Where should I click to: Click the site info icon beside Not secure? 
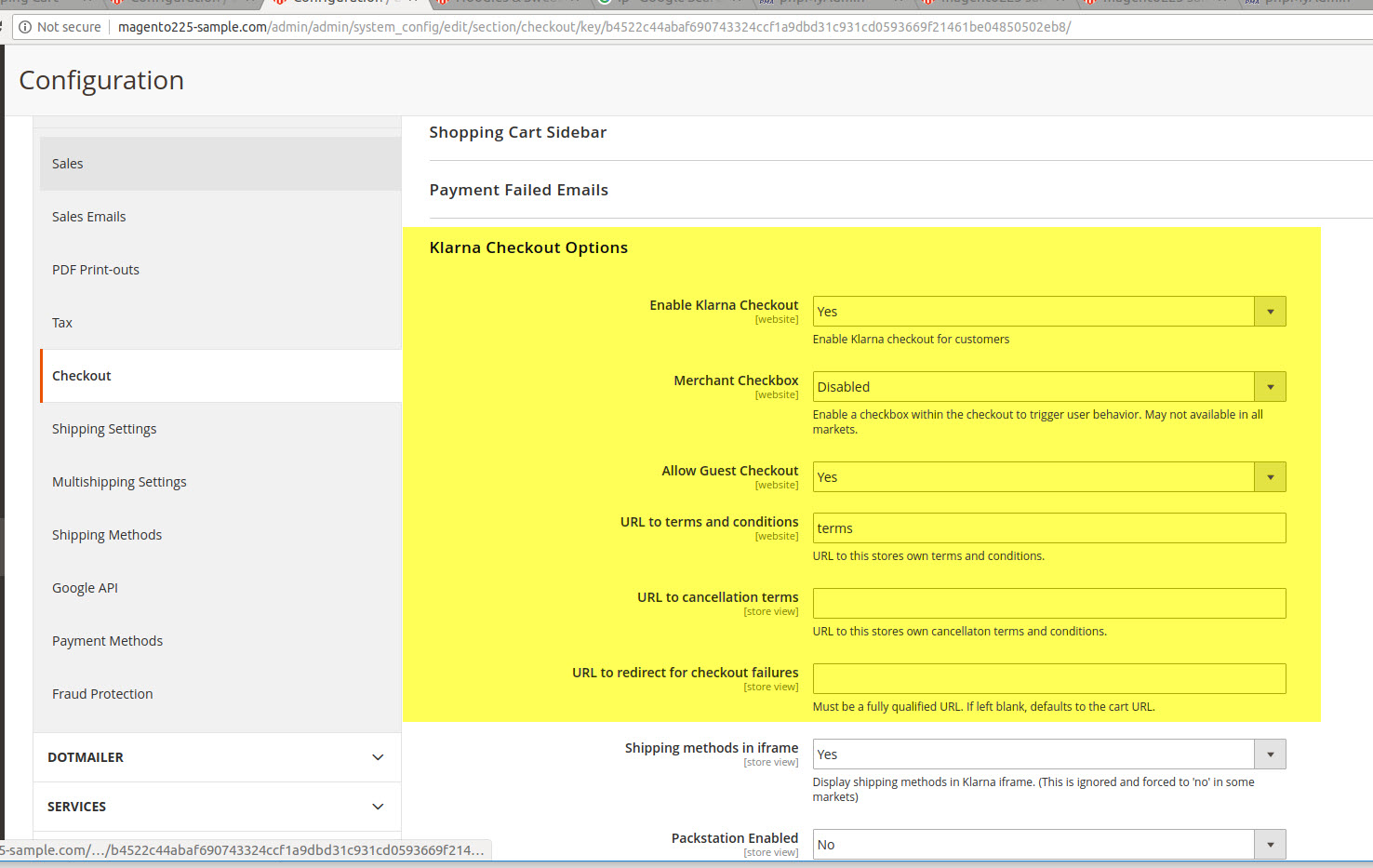click(25, 27)
